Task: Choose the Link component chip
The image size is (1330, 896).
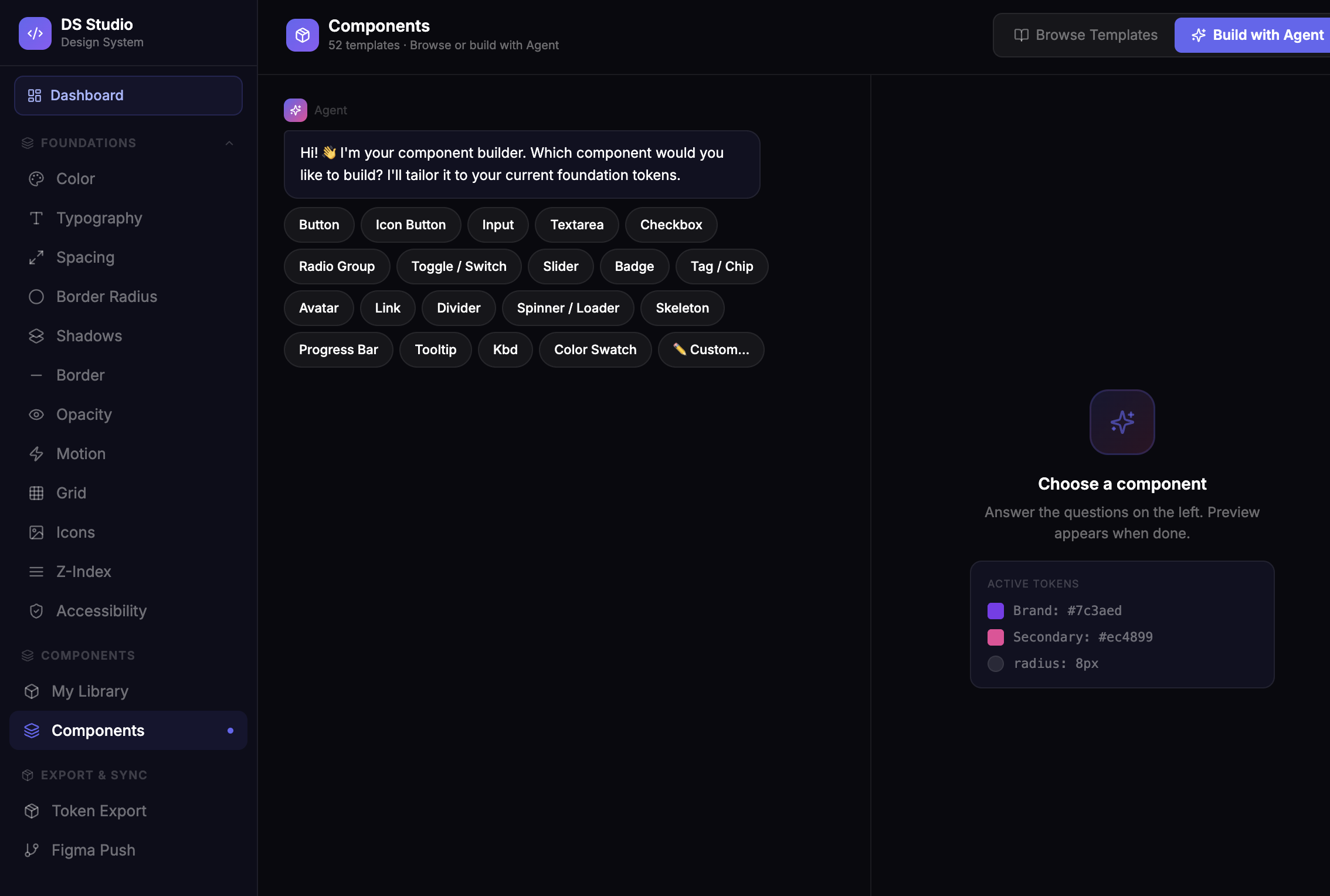Action: (x=388, y=308)
